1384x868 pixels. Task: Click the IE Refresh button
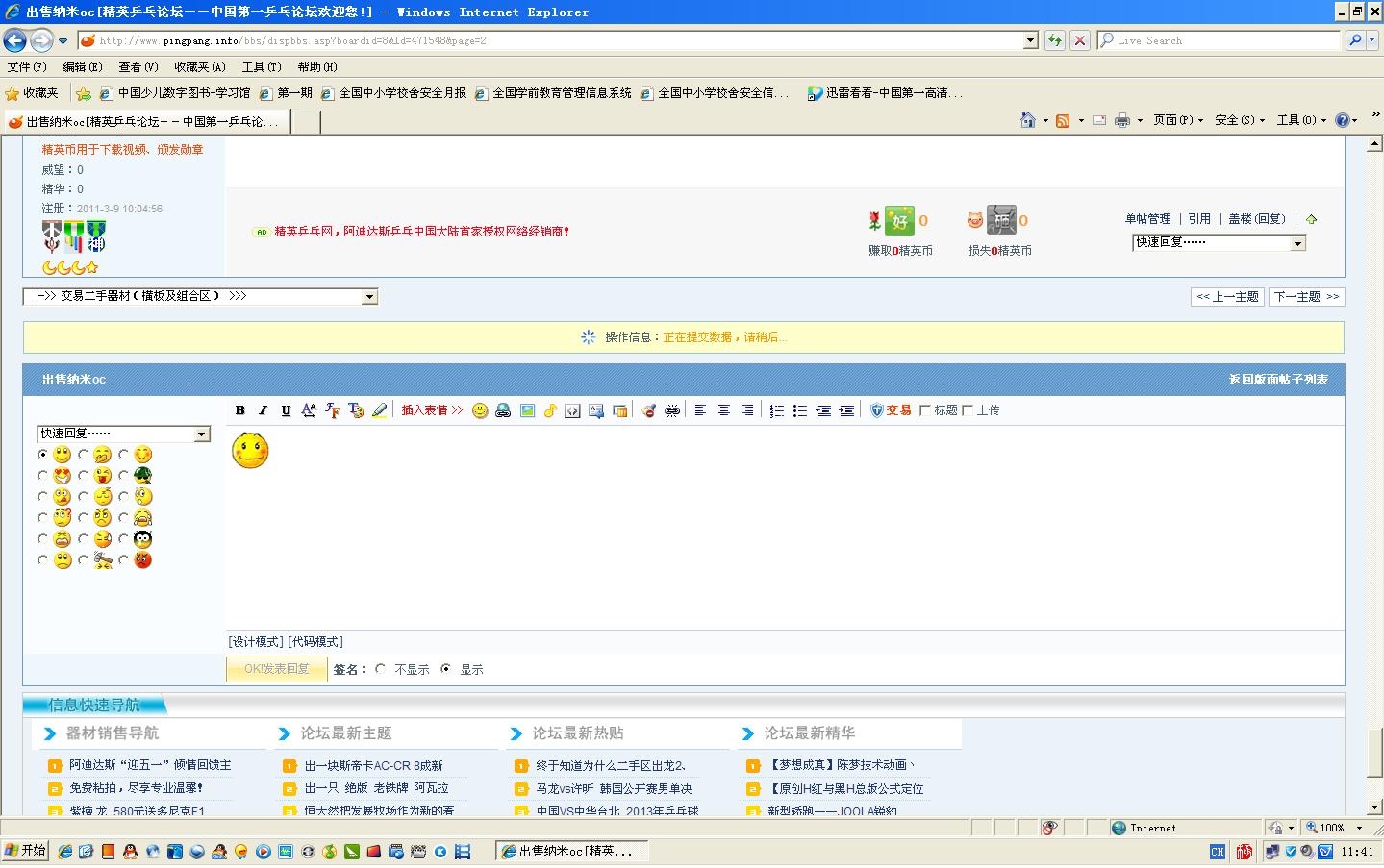[1055, 40]
